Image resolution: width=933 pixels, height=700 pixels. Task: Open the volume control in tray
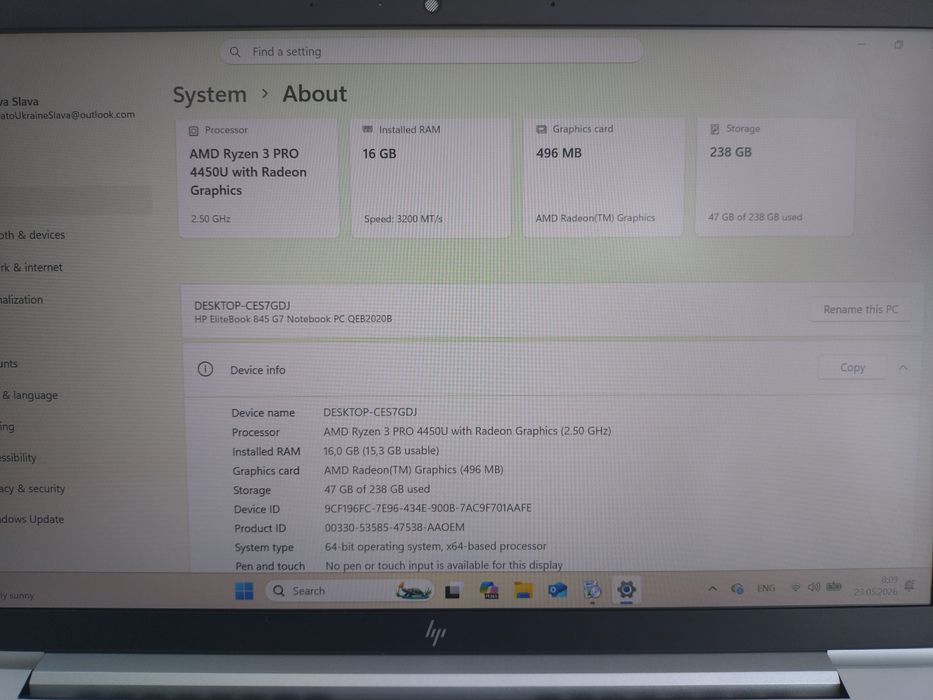(814, 588)
